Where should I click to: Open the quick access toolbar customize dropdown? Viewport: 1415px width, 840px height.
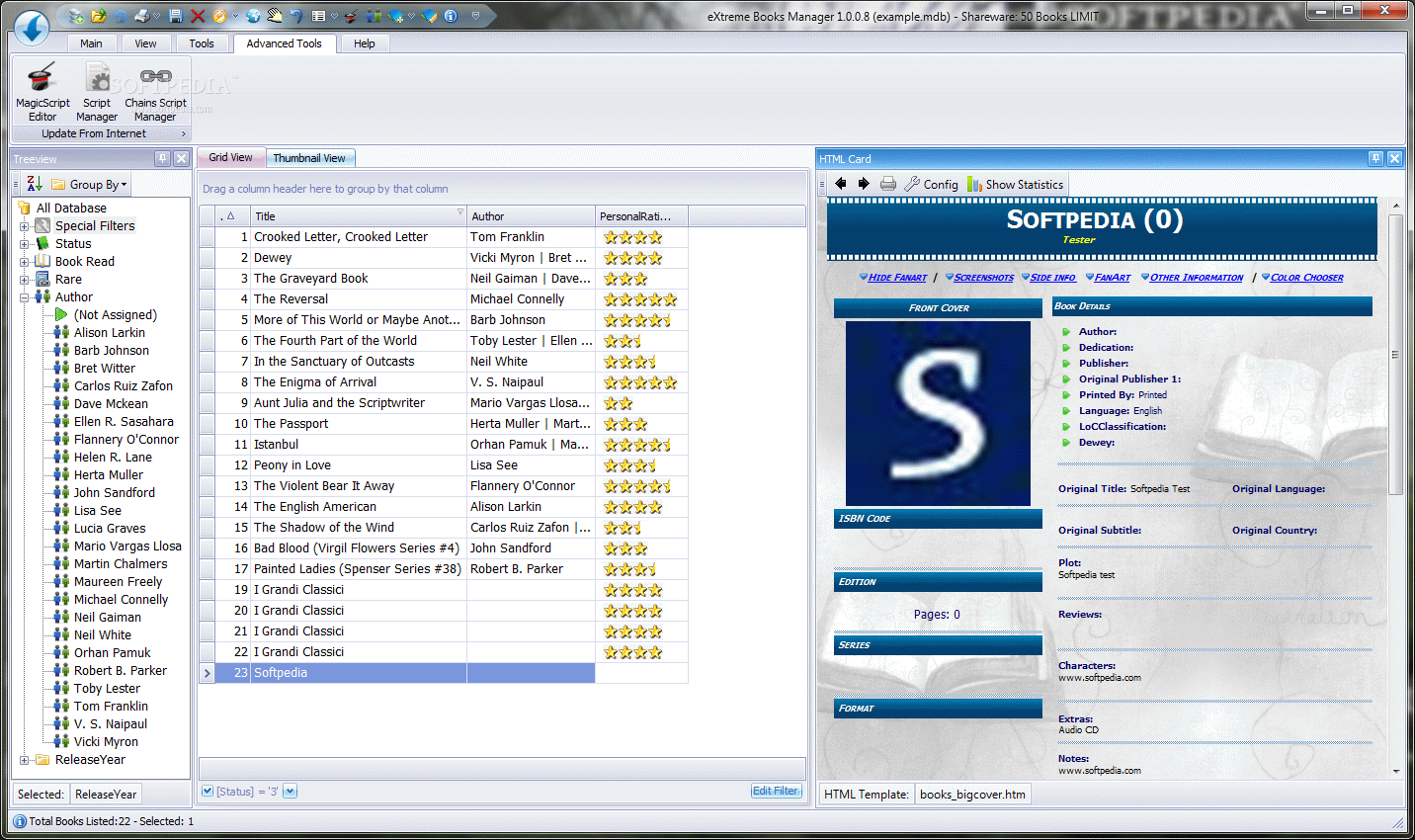click(x=475, y=16)
